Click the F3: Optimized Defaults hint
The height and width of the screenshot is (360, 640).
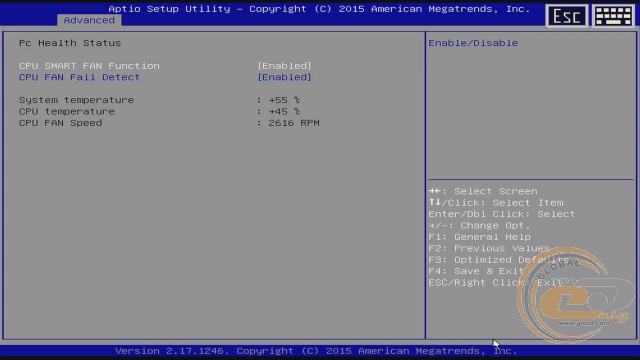pyautogui.click(x=499, y=260)
